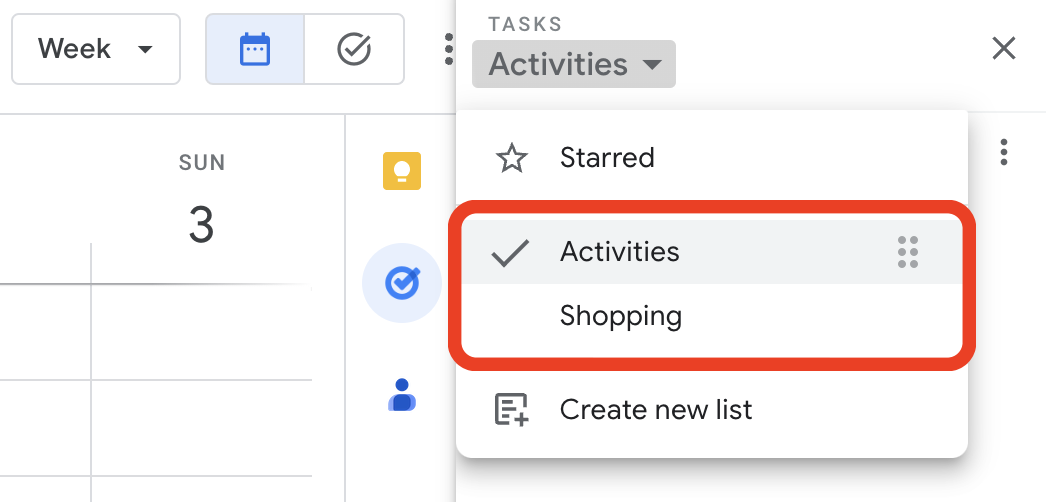Select the Activities list entry

click(x=712, y=252)
